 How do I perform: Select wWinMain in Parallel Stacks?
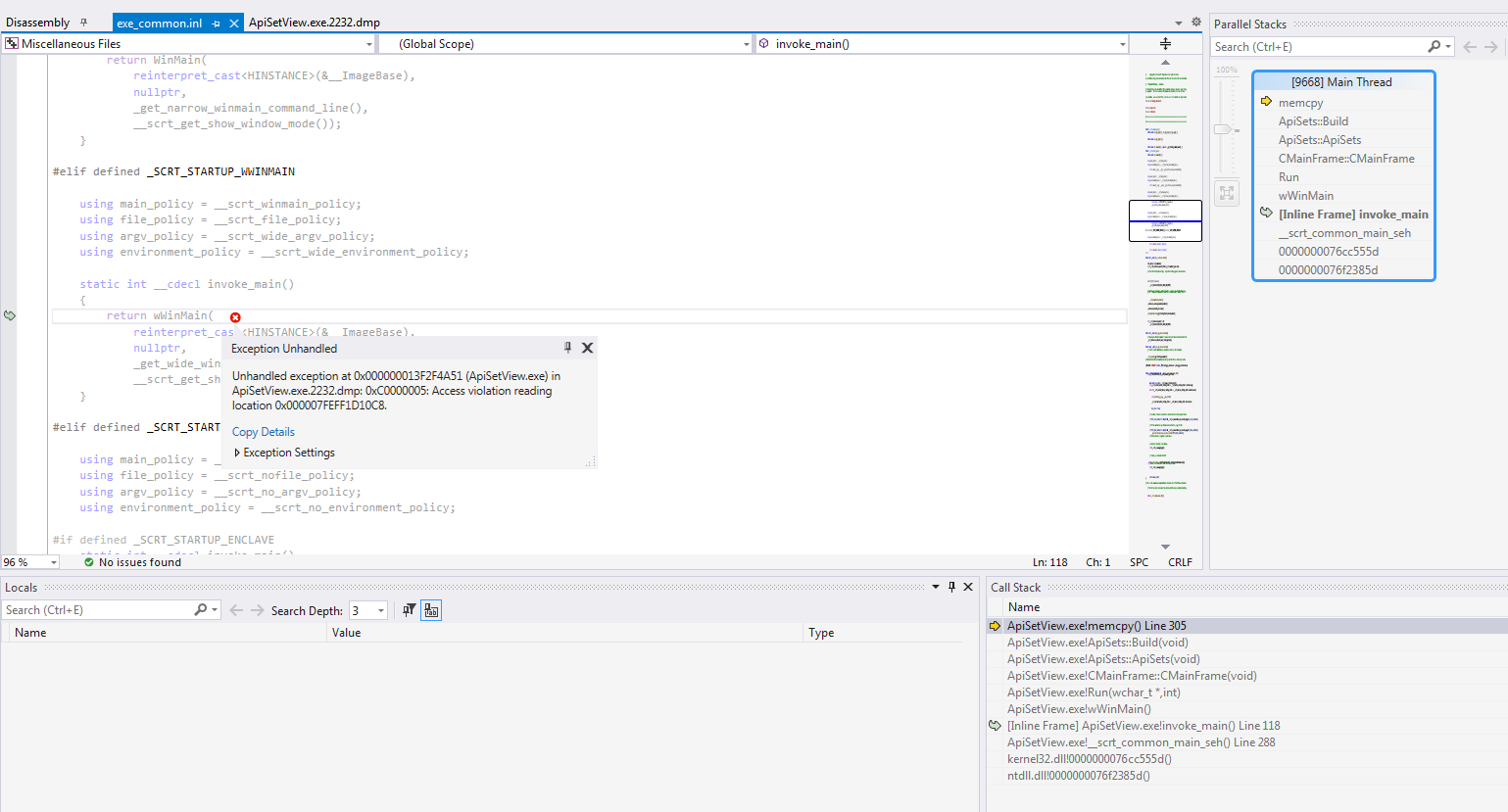pyautogui.click(x=1305, y=196)
